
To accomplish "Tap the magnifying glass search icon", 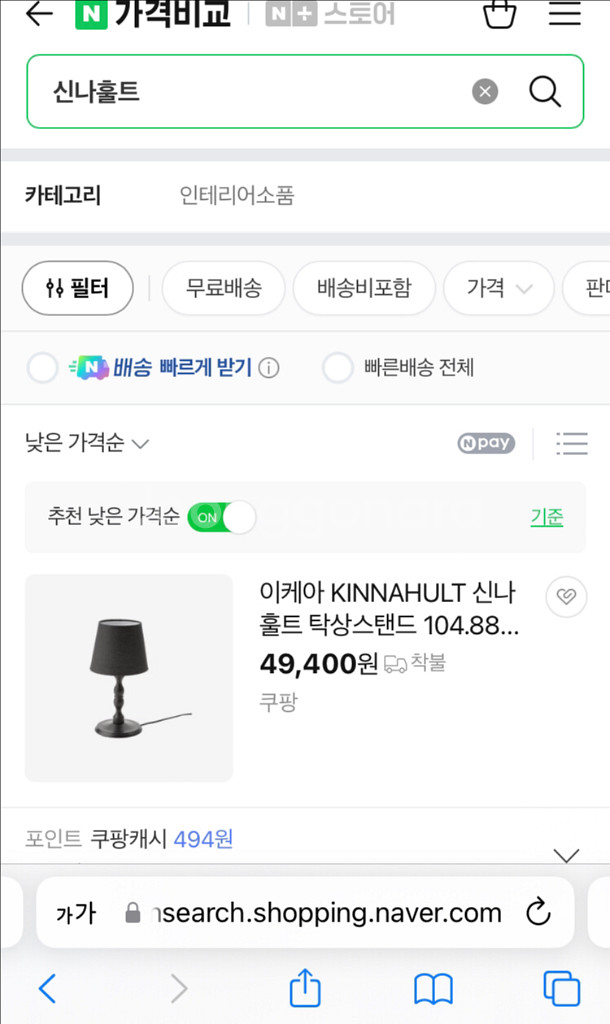I will click(x=545, y=92).
